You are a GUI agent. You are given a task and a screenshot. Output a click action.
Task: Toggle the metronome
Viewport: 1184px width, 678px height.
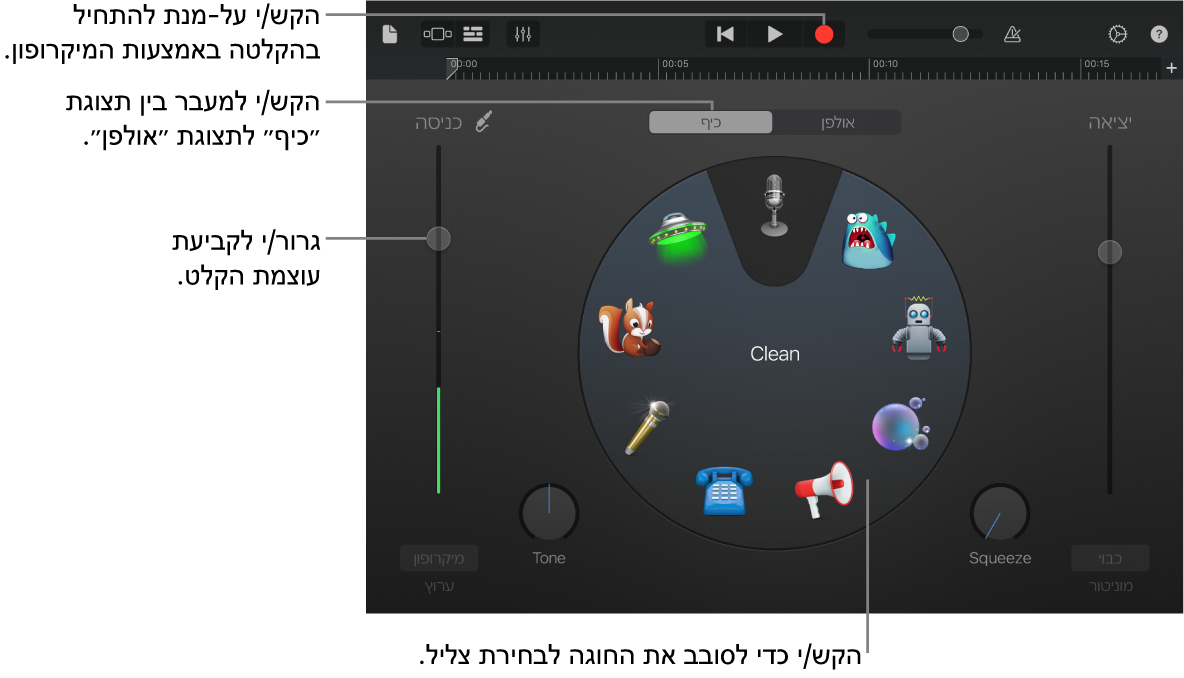click(1012, 34)
